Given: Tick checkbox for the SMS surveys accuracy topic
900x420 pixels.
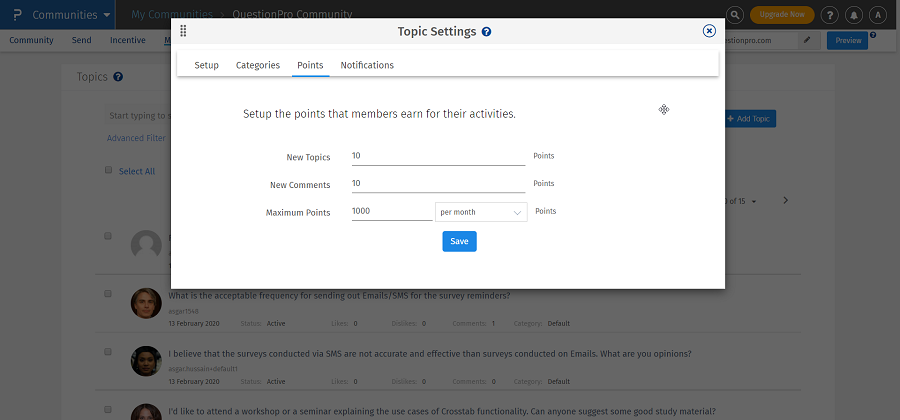Looking at the screenshot, I should pyautogui.click(x=108, y=352).
